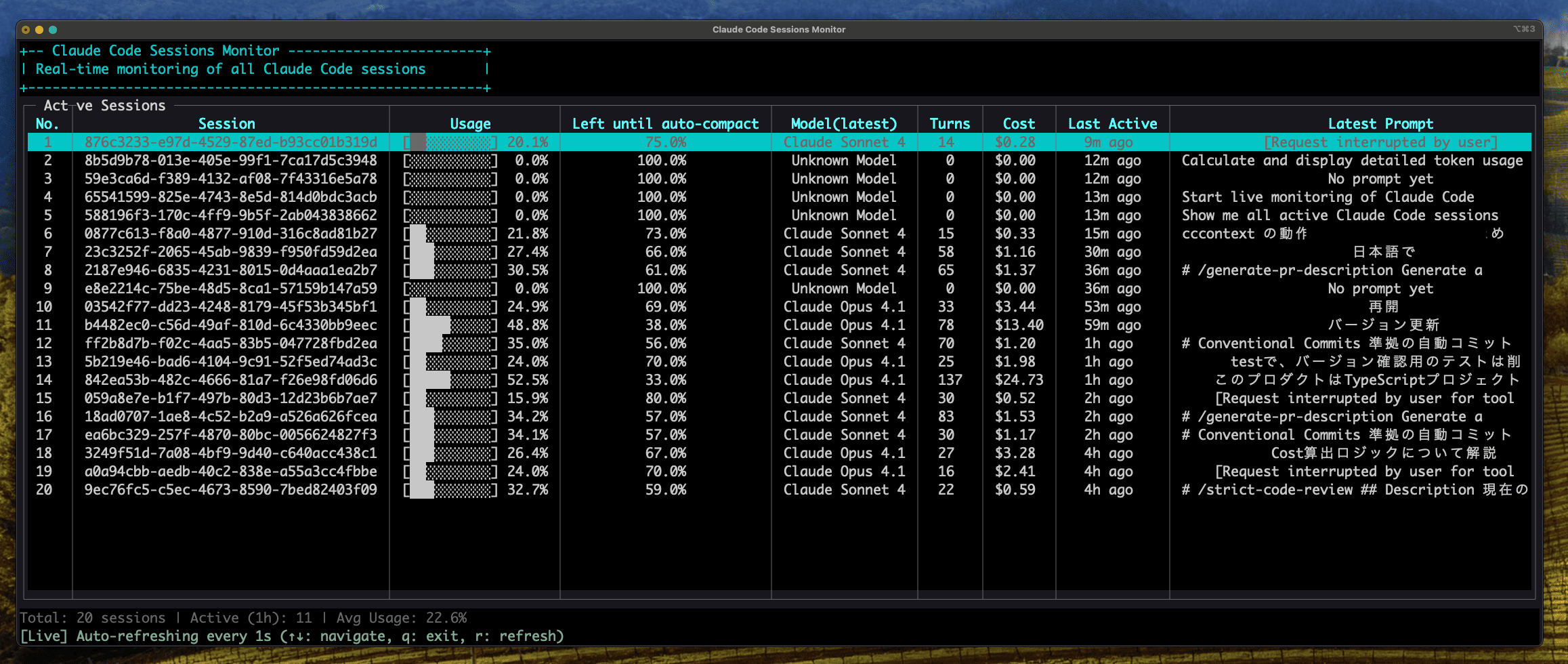Click the Usage column header
1568x664 pixels.
coord(470,124)
